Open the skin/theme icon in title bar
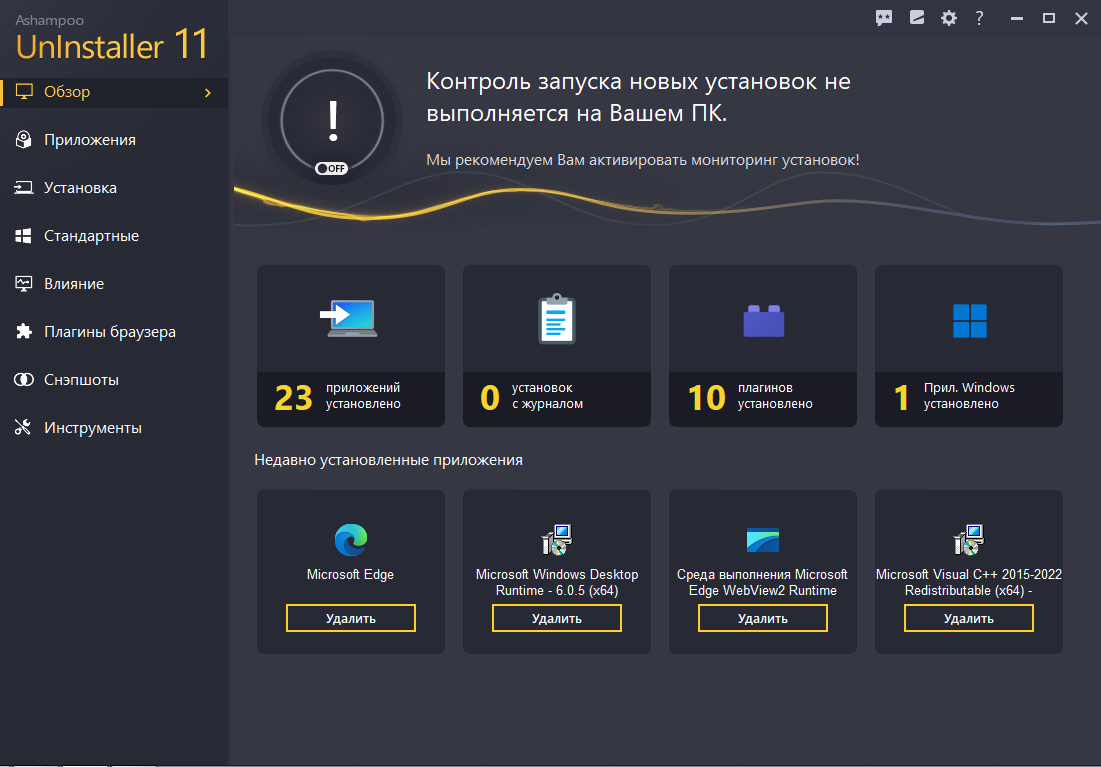This screenshot has height=767, width=1101. (x=916, y=18)
